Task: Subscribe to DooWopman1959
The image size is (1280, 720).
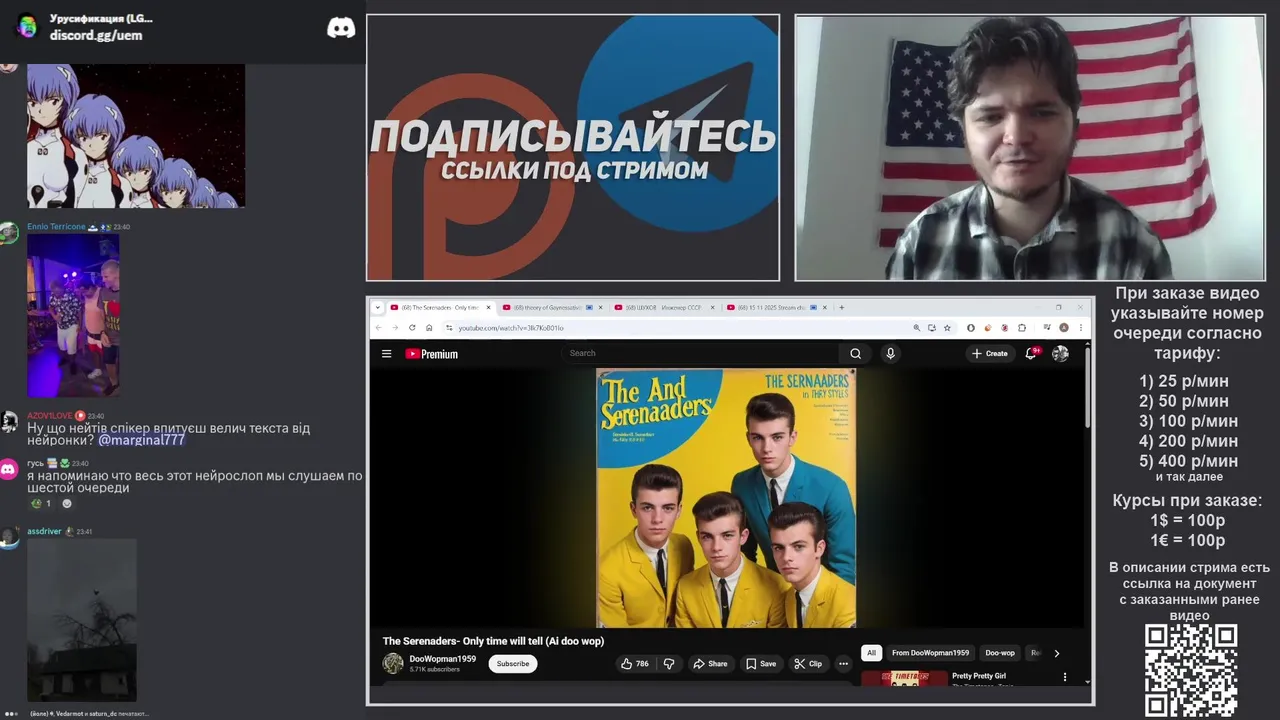Action: (513, 664)
